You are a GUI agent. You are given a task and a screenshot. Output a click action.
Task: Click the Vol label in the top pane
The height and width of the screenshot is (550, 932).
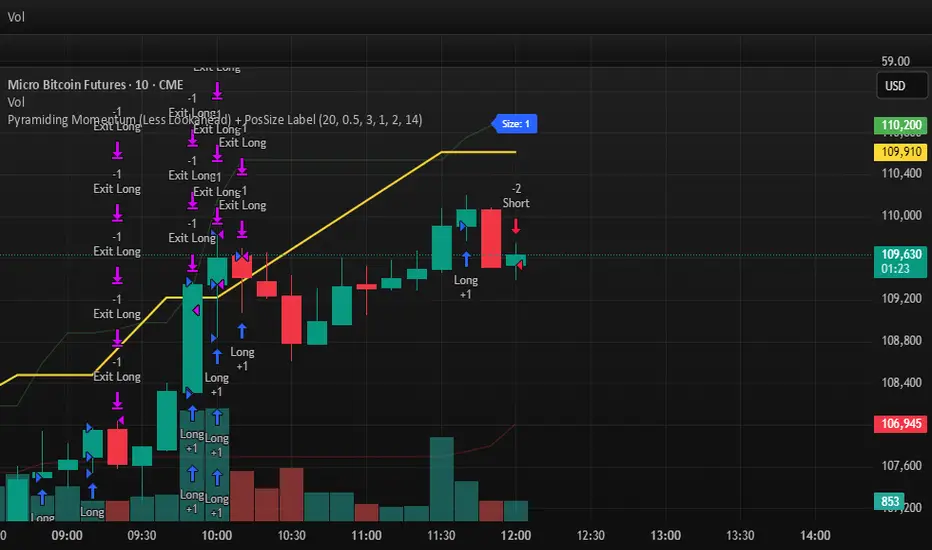16,17
